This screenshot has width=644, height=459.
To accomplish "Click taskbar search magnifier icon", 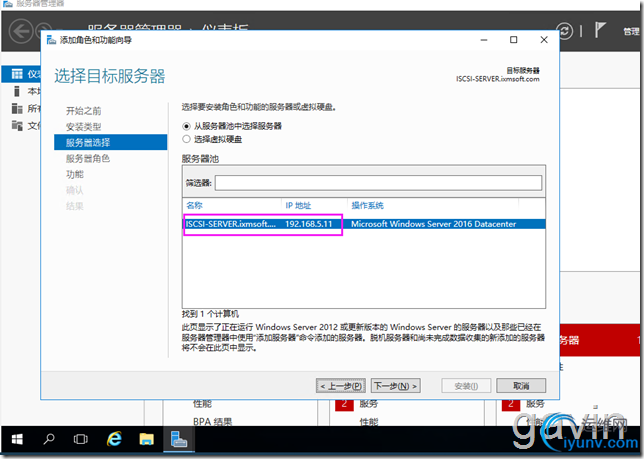I will click(49, 439).
